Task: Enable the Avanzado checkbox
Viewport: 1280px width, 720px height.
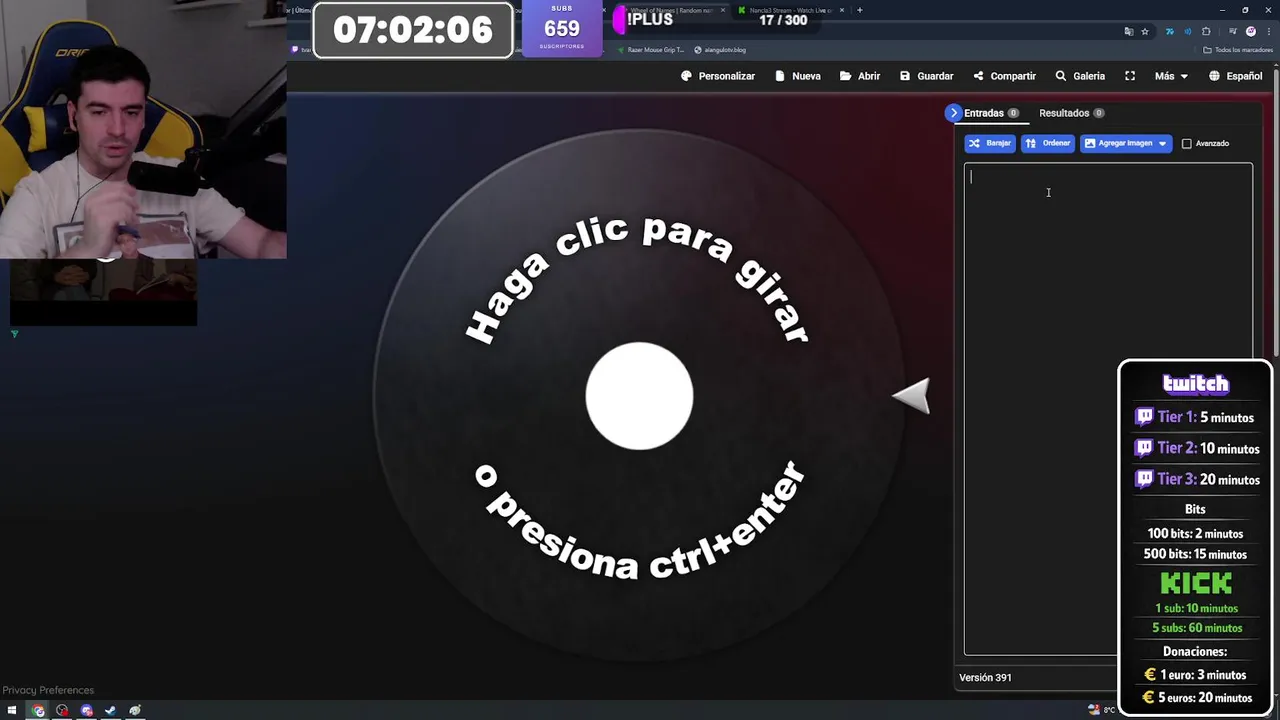Action: [x=1187, y=144]
